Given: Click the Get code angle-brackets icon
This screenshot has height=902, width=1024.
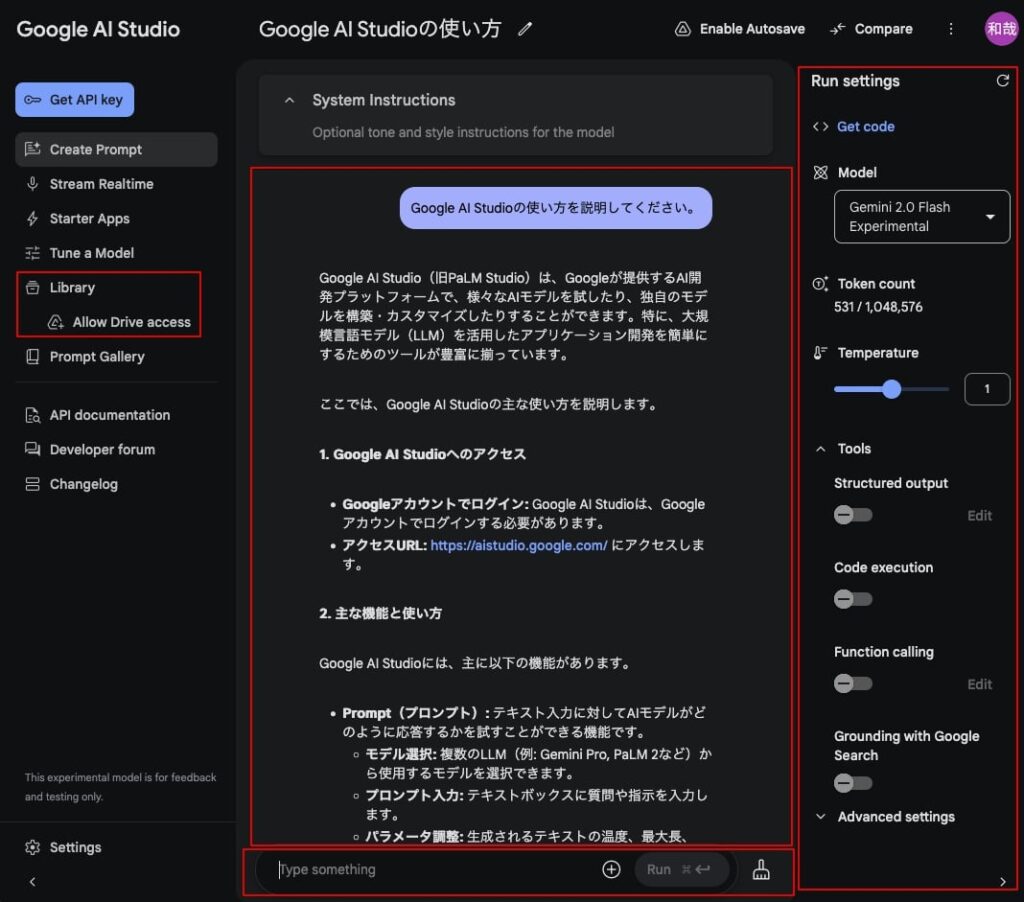Looking at the screenshot, I should [820, 127].
